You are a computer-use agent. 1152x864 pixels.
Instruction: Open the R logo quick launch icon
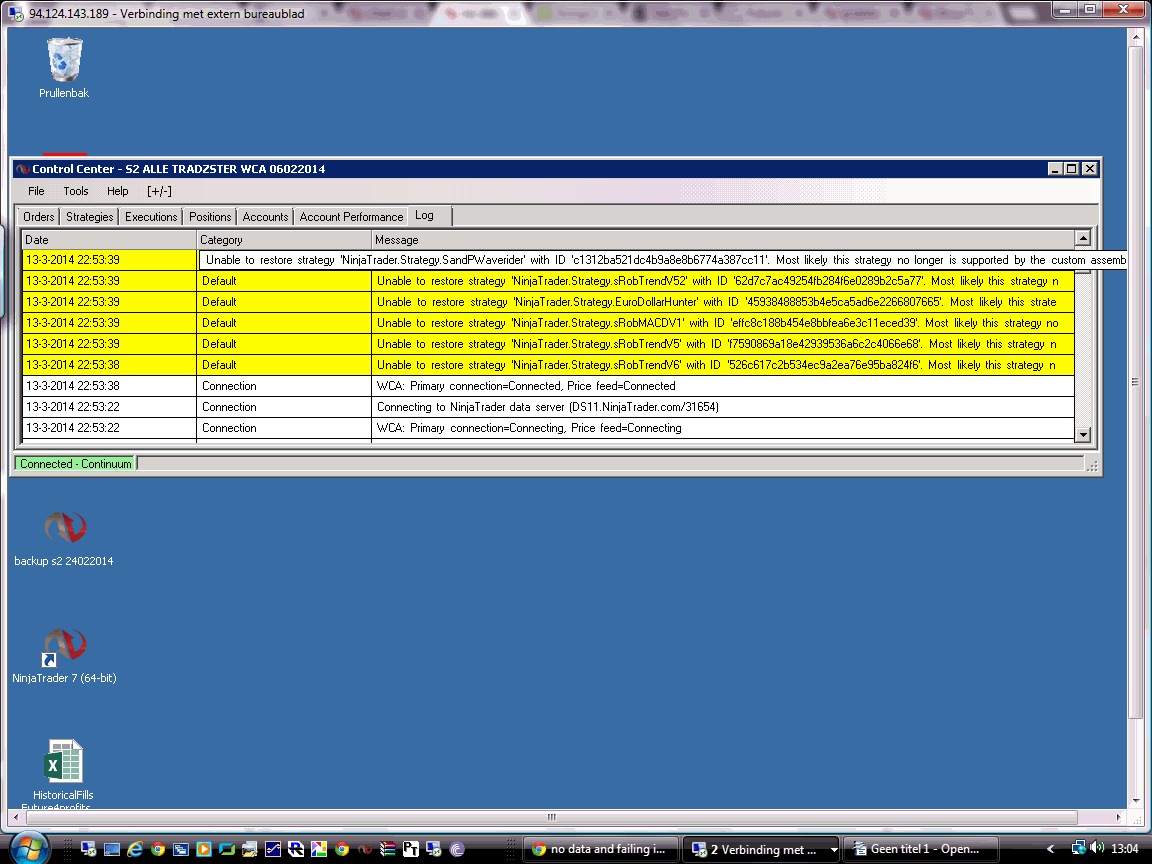coord(296,849)
